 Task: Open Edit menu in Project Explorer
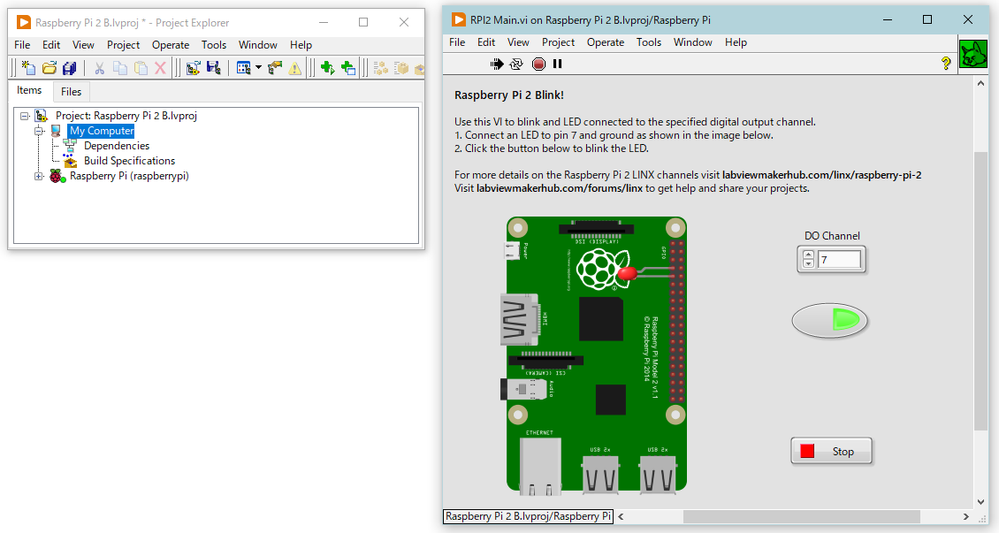51,45
